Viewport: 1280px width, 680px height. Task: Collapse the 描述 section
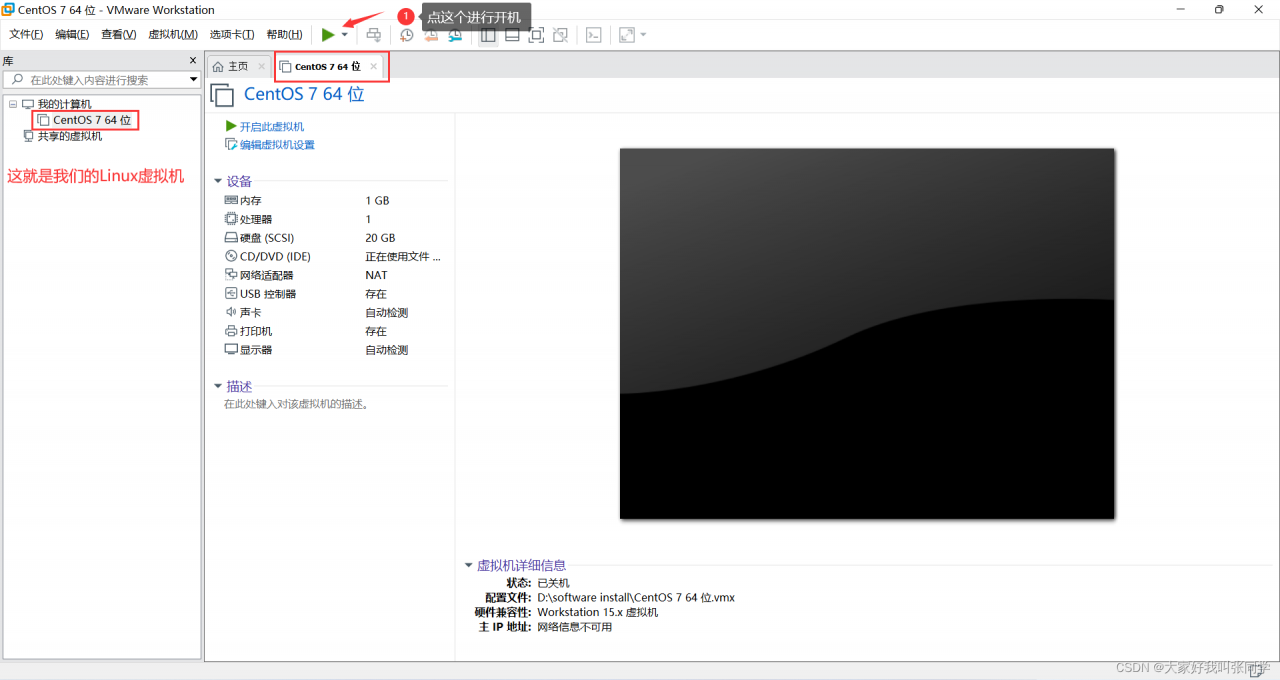click(x=218, y=387)
